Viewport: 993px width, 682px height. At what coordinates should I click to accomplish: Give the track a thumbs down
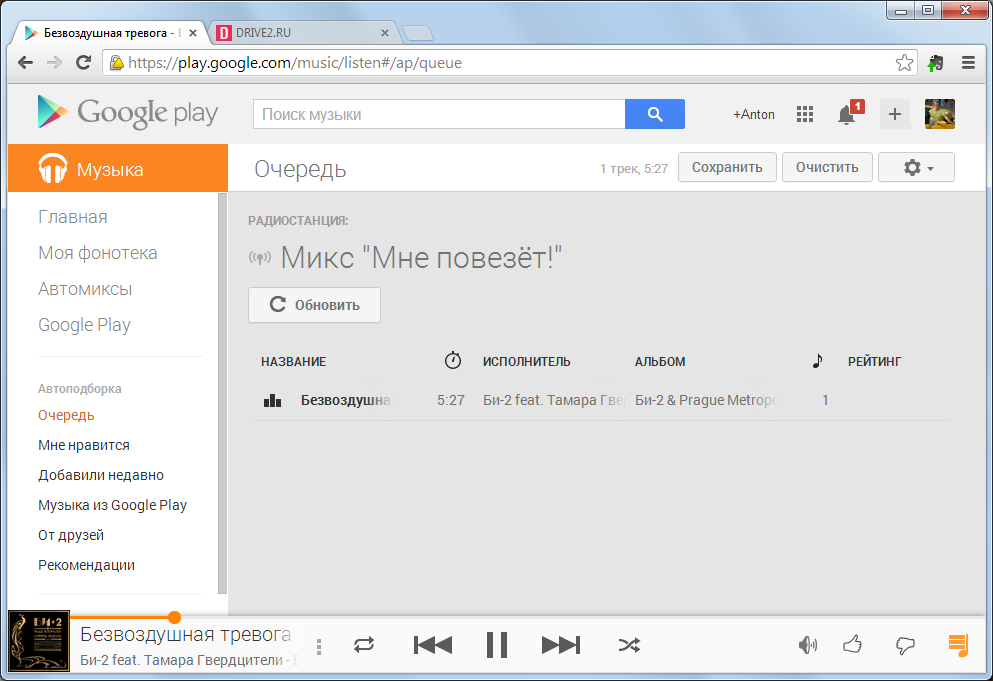coord(905,645)
